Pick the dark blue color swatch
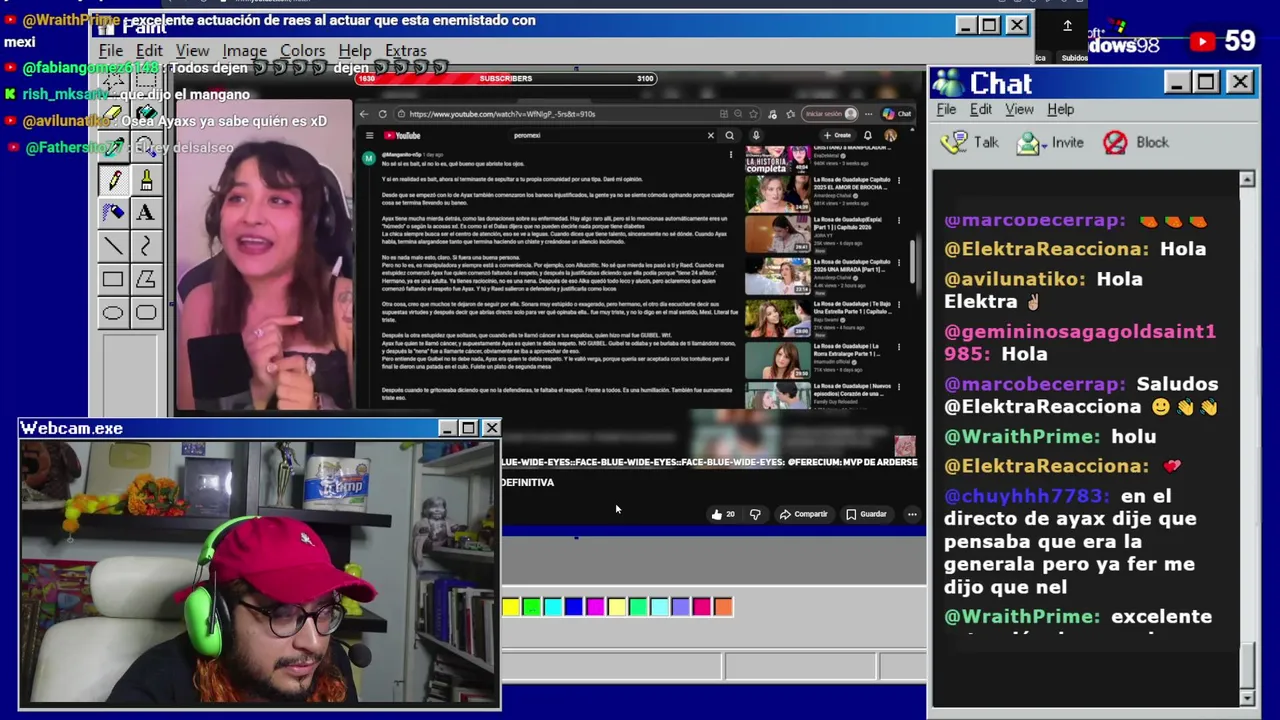 coord(573,607)
